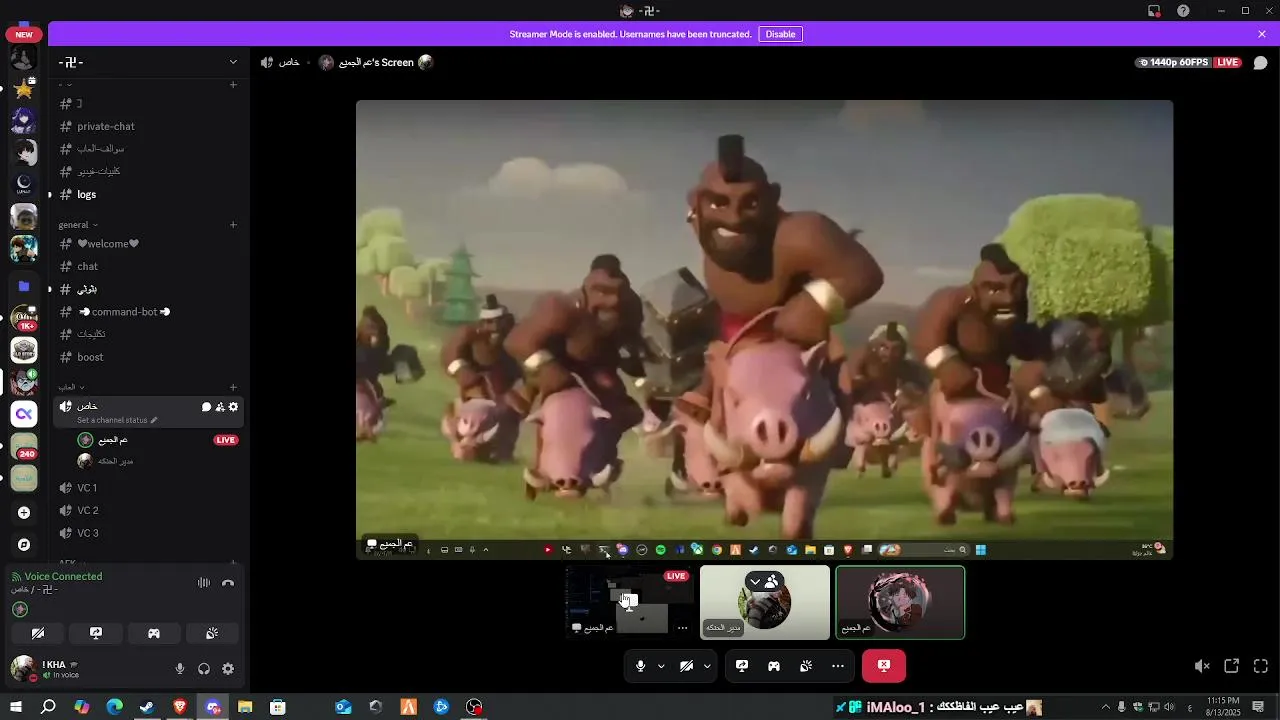The height and width of the screenshot is (720, 1280).
Task: Launch Steam from the taskbar
Action: click(147, 707)
